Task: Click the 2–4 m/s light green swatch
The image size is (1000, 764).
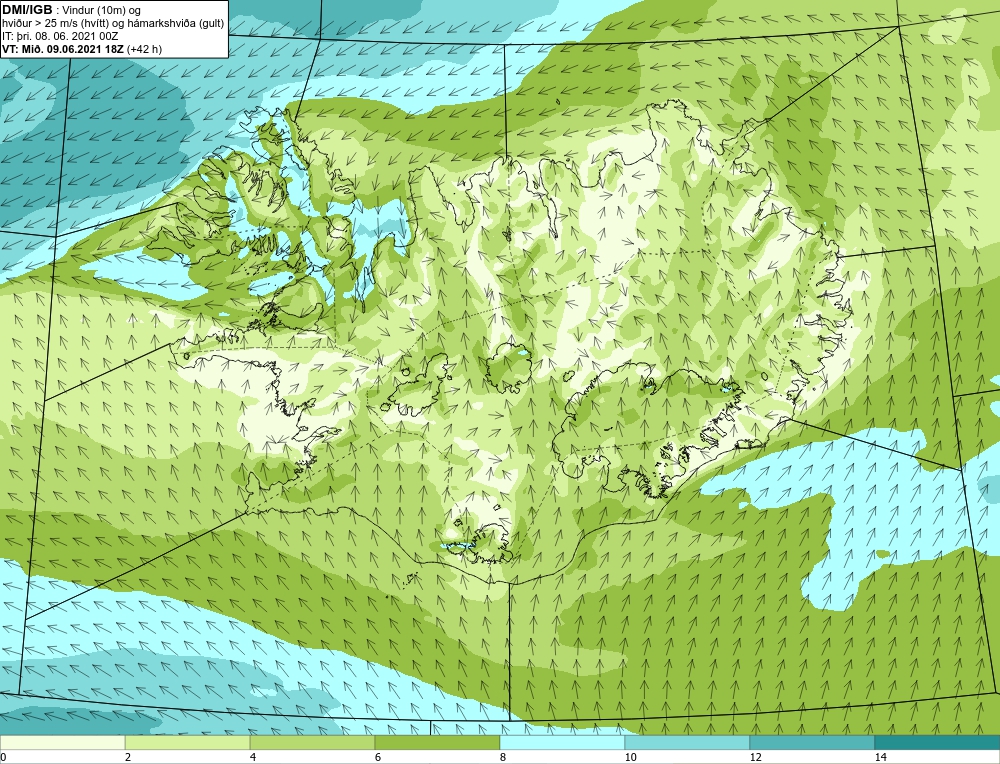Action: pos(188,742)
